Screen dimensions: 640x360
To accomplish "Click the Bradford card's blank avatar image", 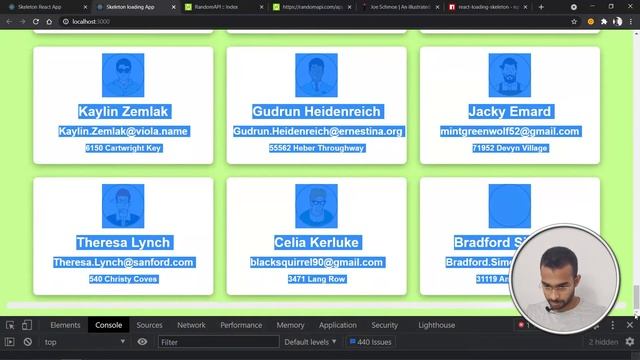I will pos(510,206).
